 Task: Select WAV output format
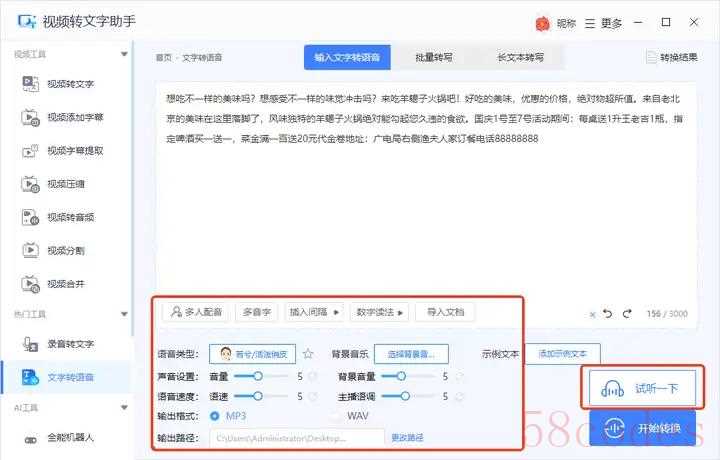pyautogui.click(x=337, y=415)
